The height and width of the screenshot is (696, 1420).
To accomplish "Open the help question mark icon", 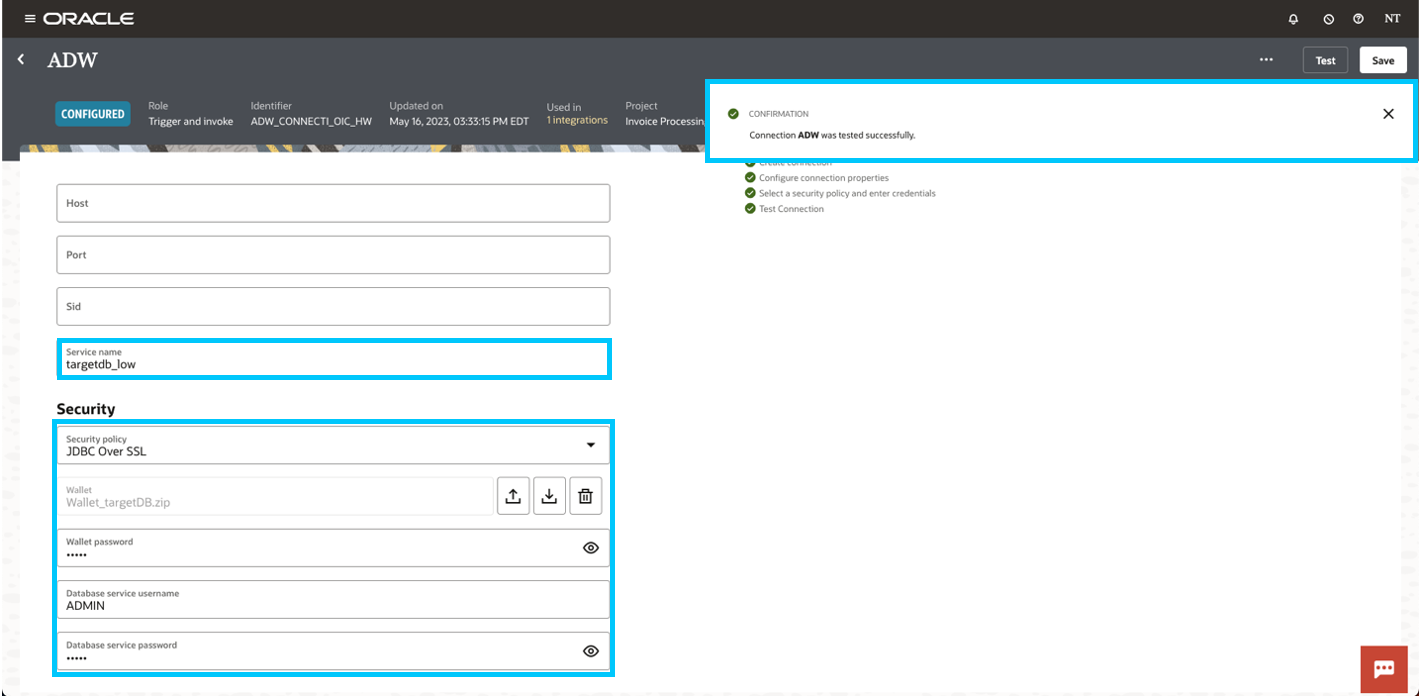I will [1358, 19].
